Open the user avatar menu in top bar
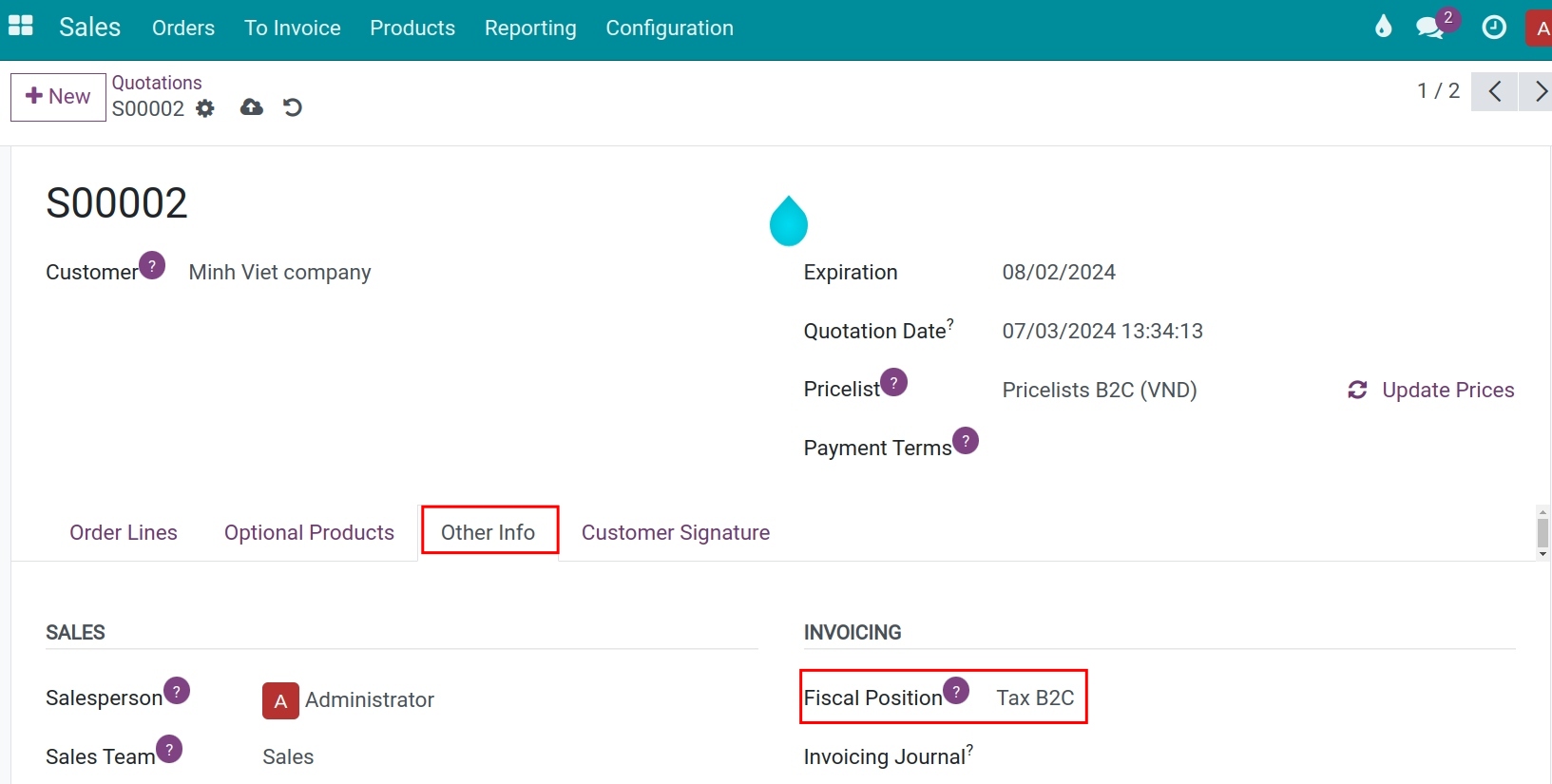This screenshot has width=1552, height=784. pos(1540,28)
